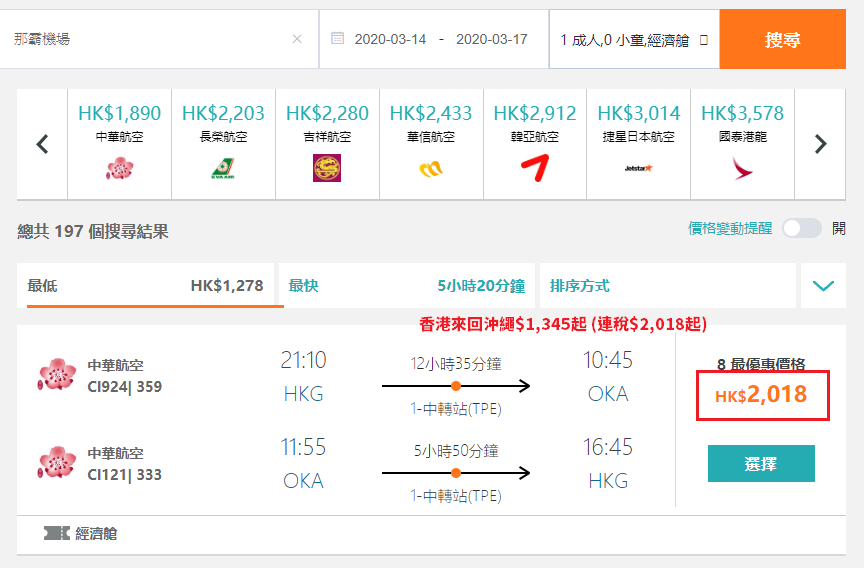Click outbound China Airlines CI924 logo
This screenshot has width=864, height=568.
[x=57, y=375]
